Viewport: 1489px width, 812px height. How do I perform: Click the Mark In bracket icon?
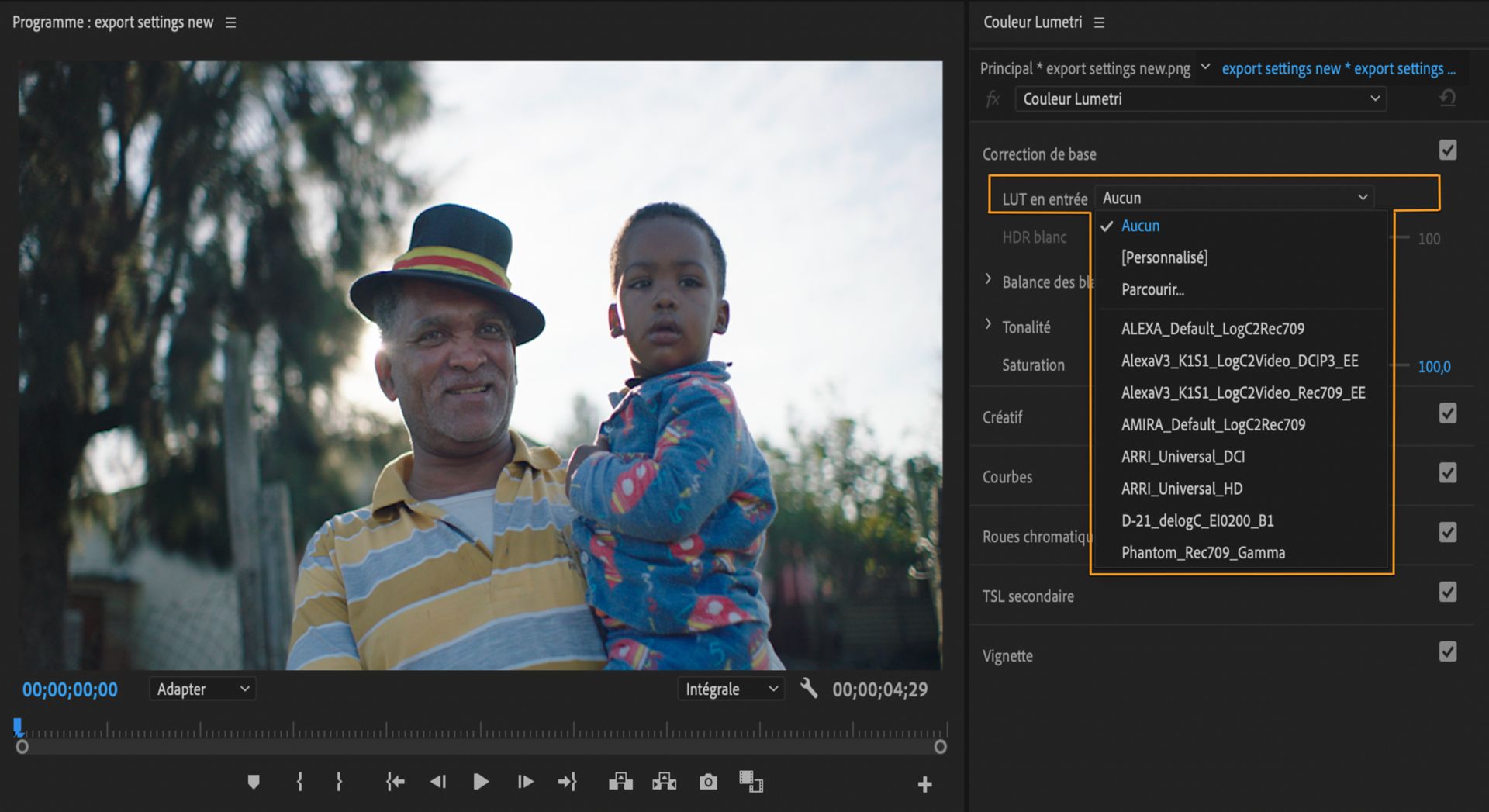coord(299,782)
